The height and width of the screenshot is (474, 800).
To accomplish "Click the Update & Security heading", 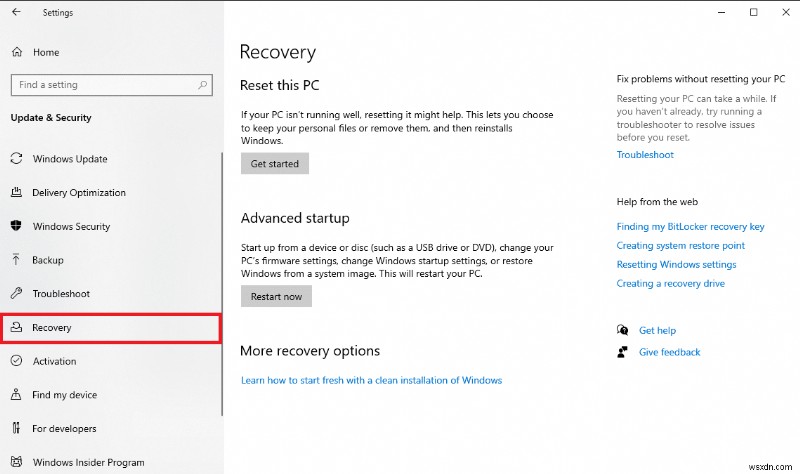I will [51, 117].
